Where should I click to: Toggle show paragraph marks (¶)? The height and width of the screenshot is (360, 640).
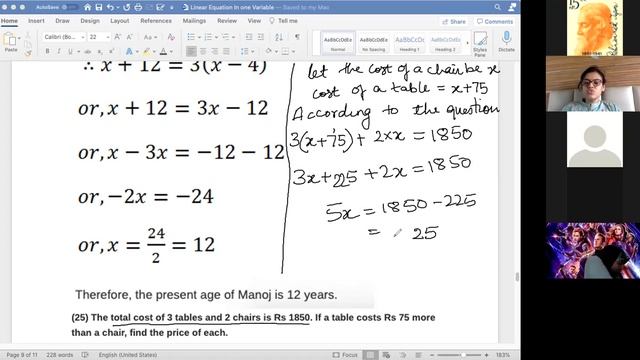coord(297,37)
